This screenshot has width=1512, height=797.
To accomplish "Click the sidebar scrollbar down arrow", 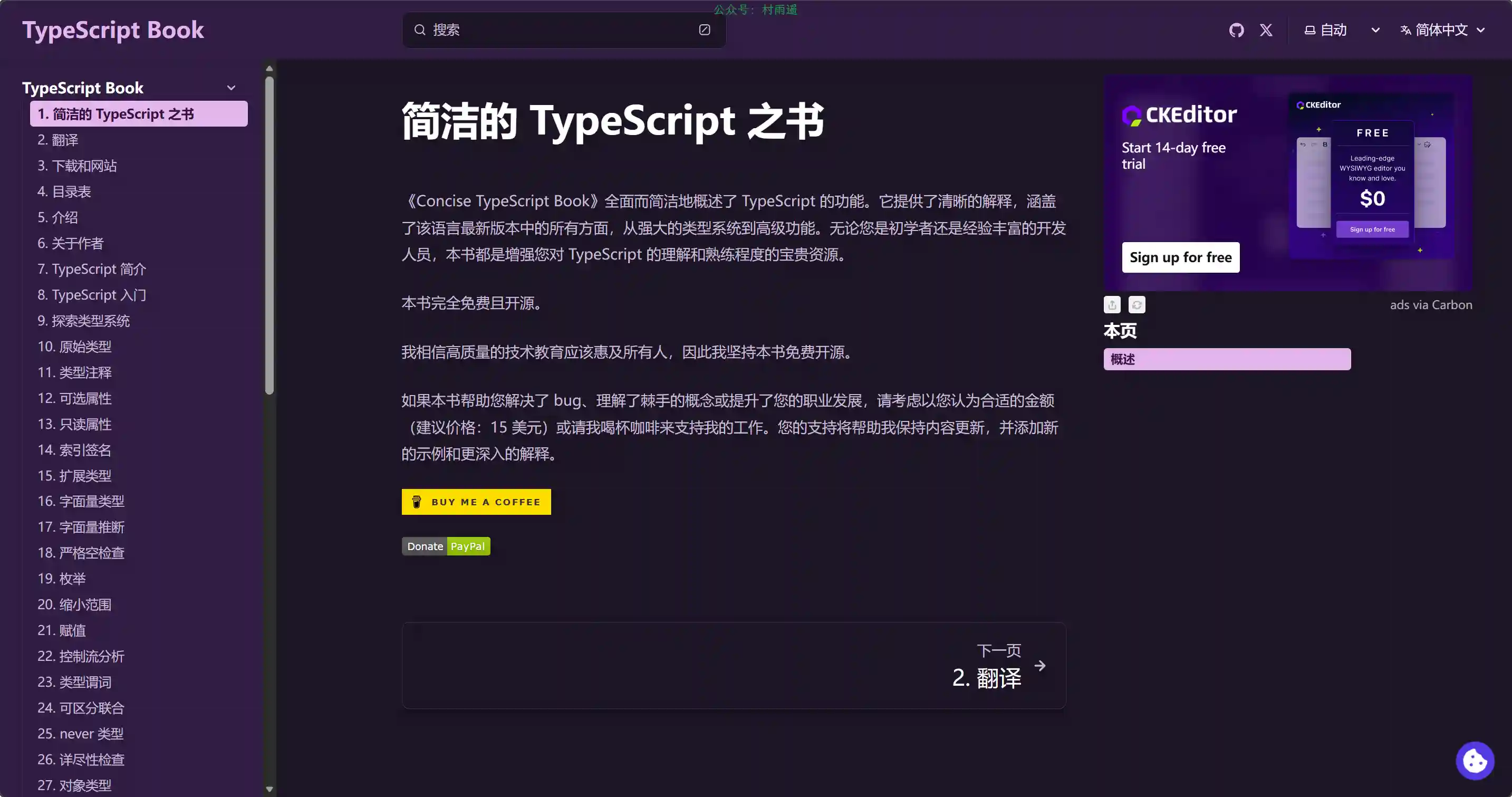I will click(x=269, y=790).
